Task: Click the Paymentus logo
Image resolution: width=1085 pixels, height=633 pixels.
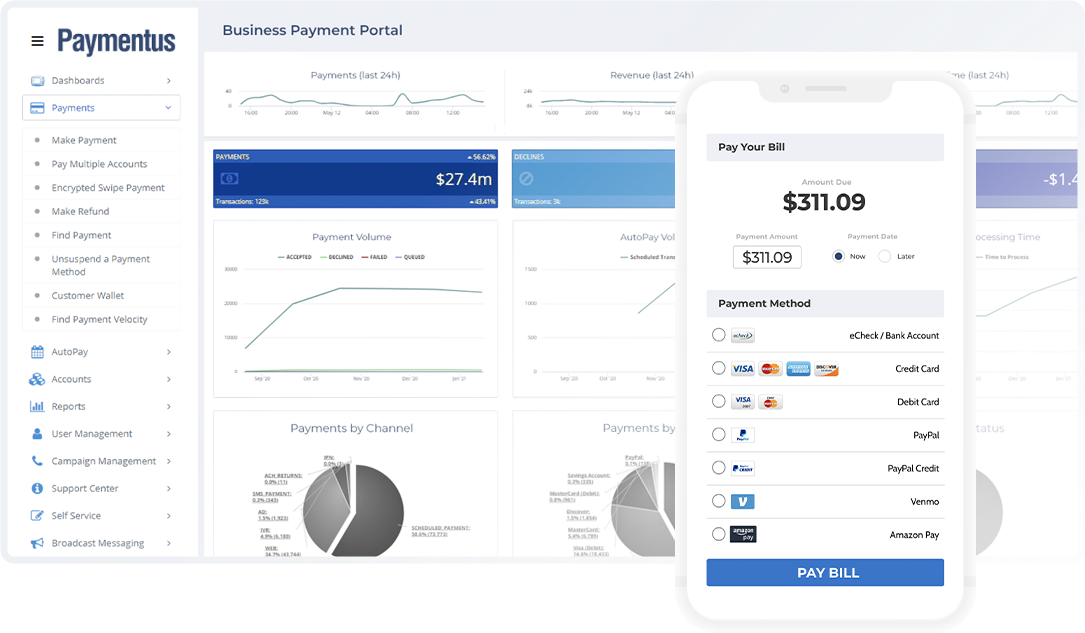Action: (x=116, y=42)
